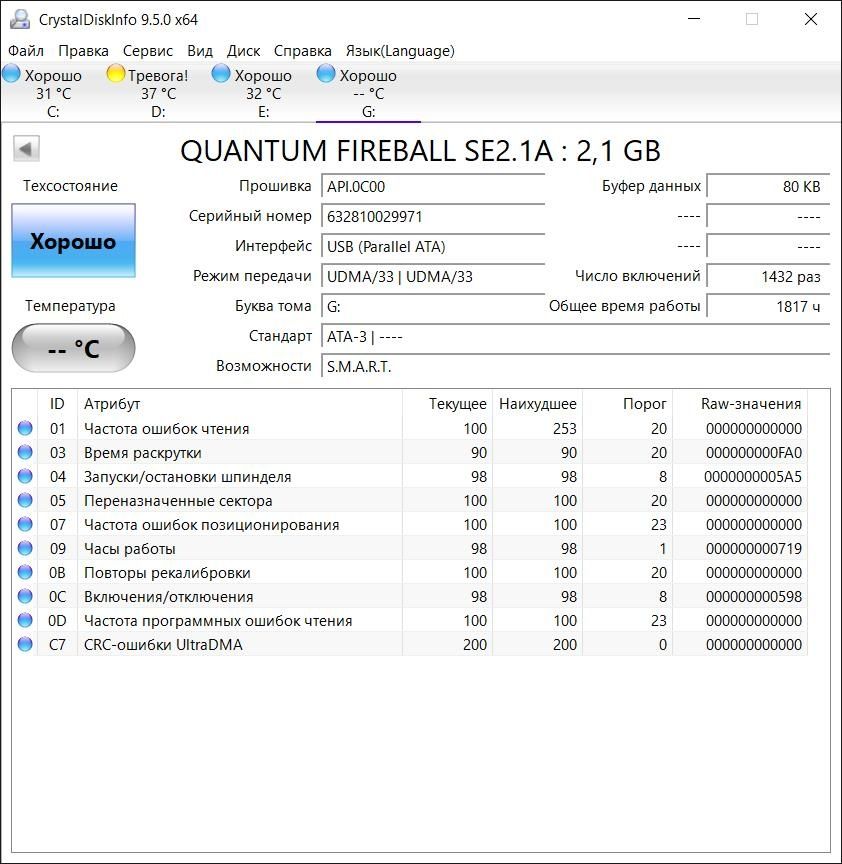
Task: Click status orb for attribute 04
Action: click(x=25, y=476)
